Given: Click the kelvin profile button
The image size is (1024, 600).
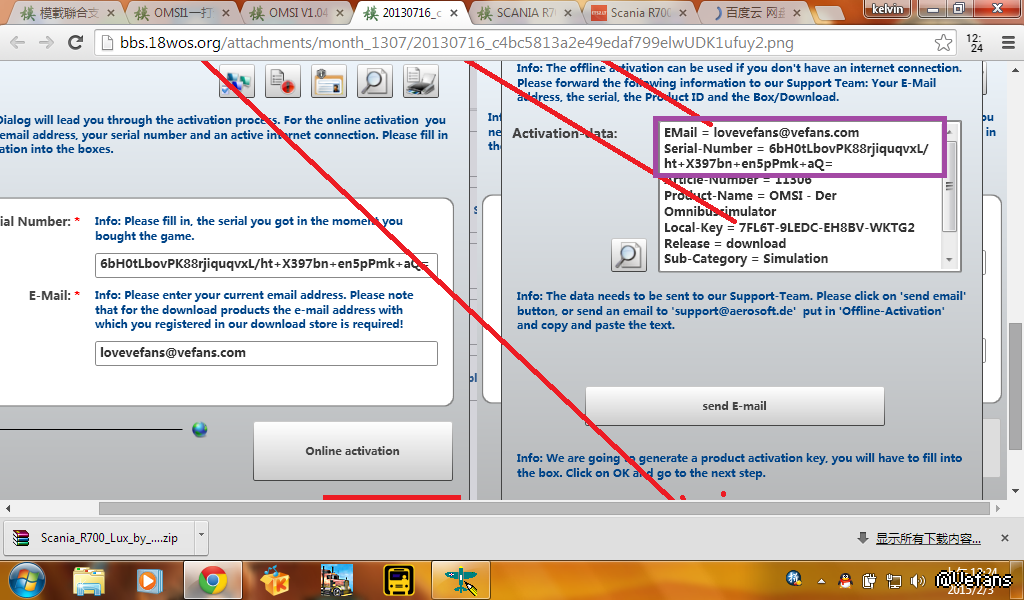Looking at the screenshot, I should coord(888,8).
